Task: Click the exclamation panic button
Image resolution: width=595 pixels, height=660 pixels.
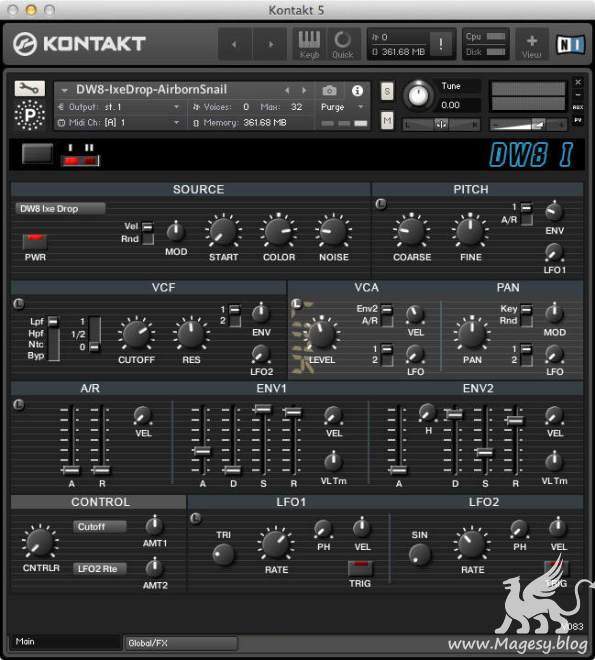Action: 441,44
